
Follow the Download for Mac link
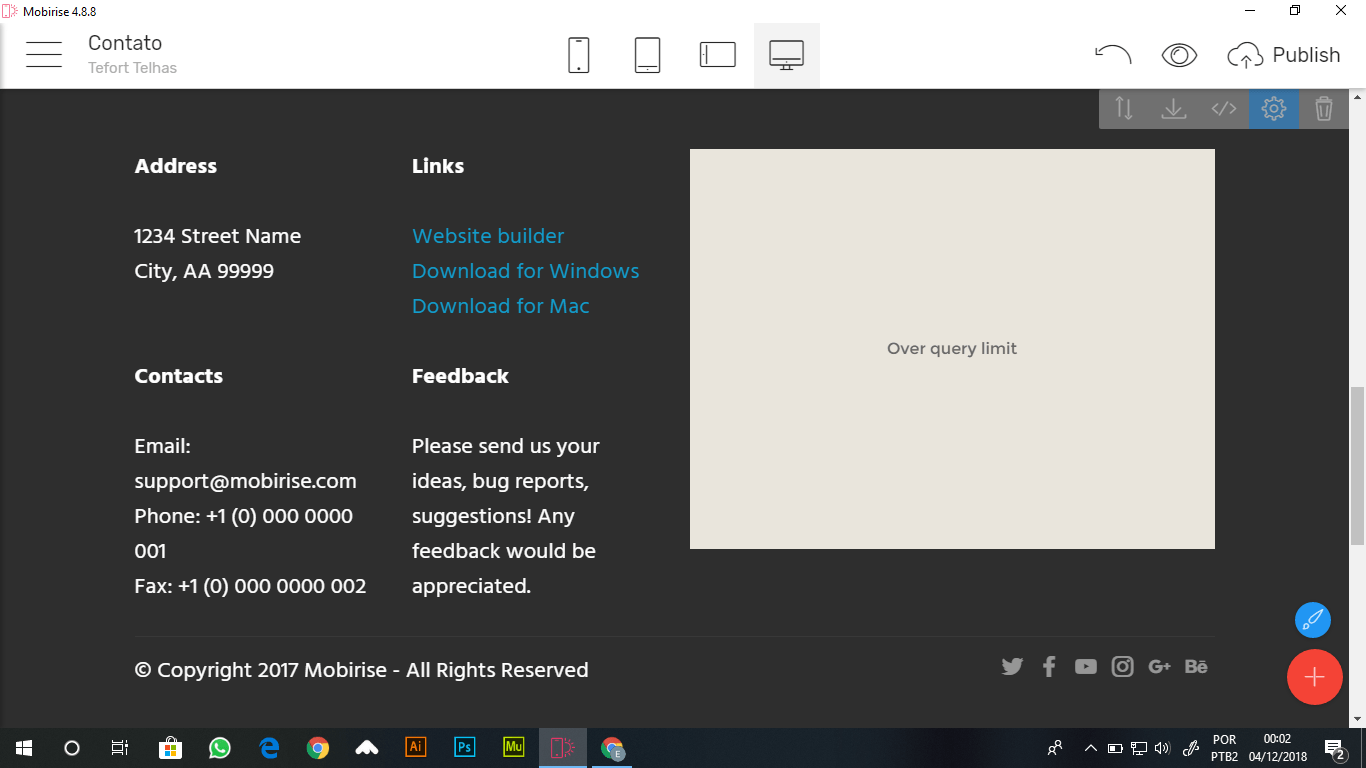click(501, 306)
